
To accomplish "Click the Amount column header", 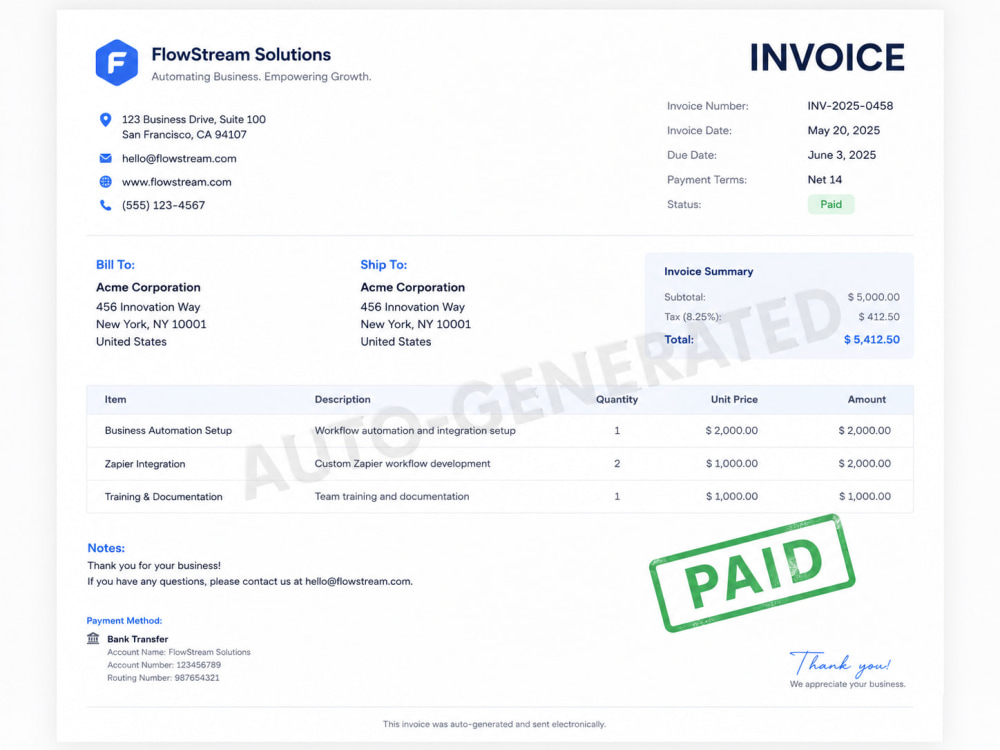I will coord(867,399).
